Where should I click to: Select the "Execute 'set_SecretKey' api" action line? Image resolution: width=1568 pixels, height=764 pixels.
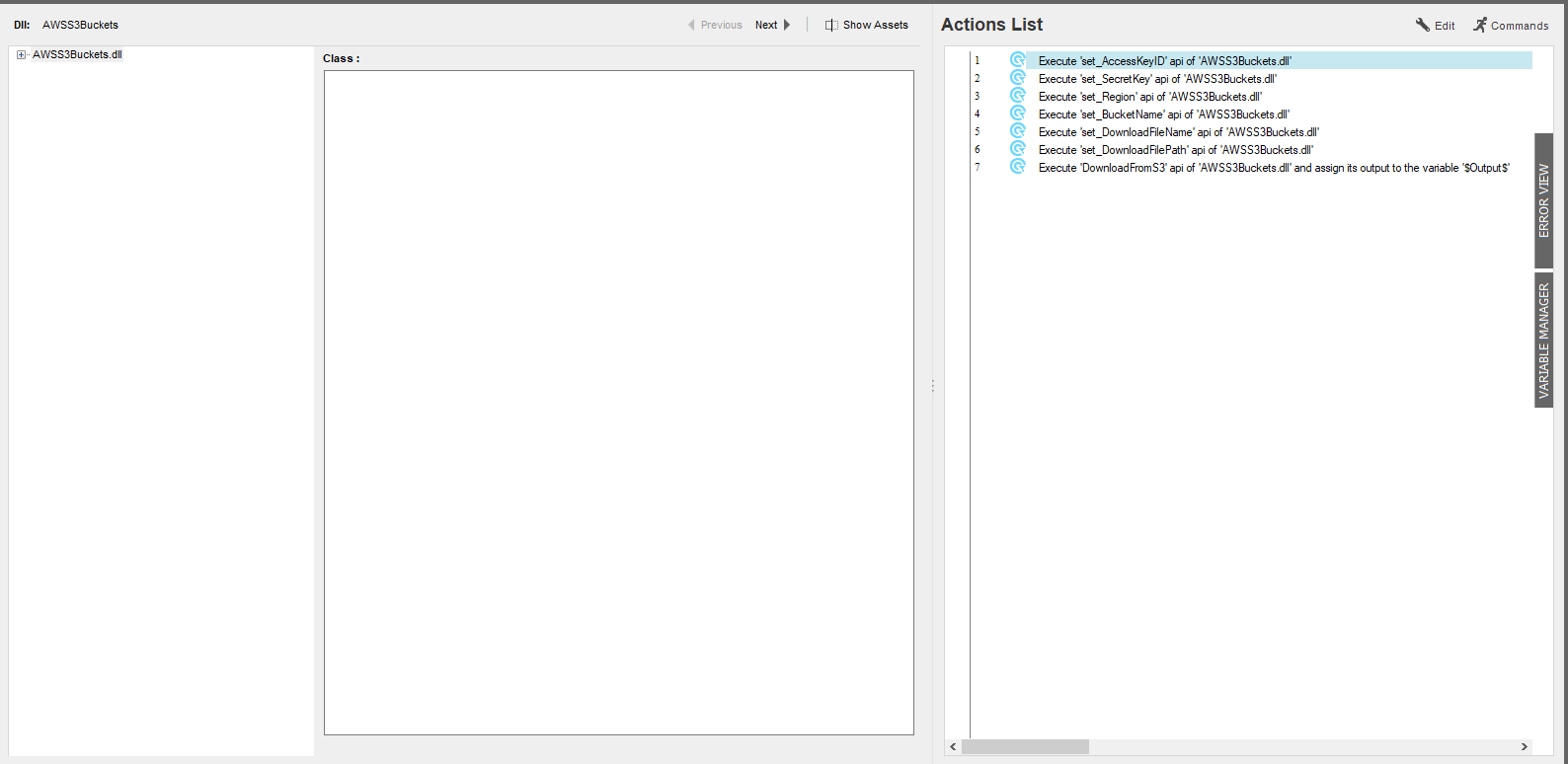click(1157, 79)
